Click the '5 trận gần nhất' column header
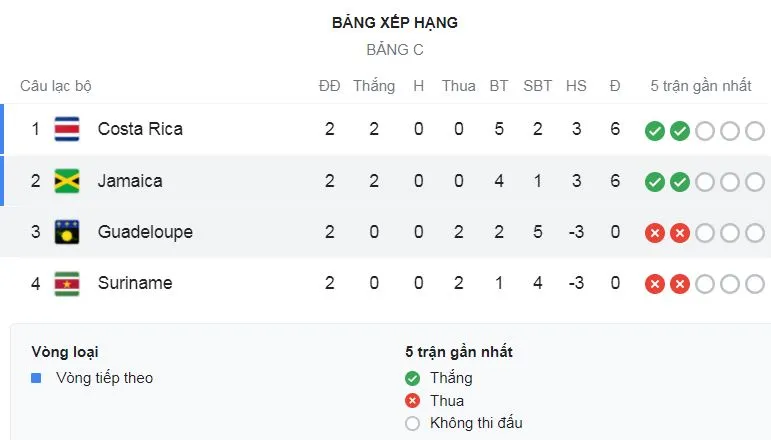The image size is (771, 440). (700, 86)
